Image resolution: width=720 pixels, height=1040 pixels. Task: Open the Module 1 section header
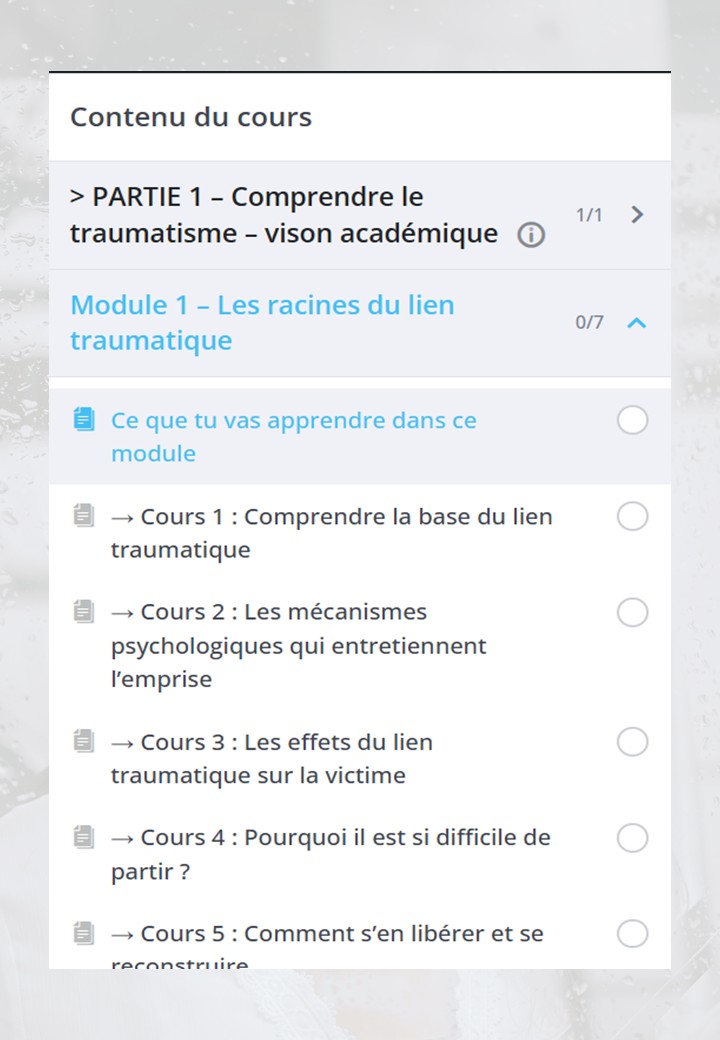[260, 323]
